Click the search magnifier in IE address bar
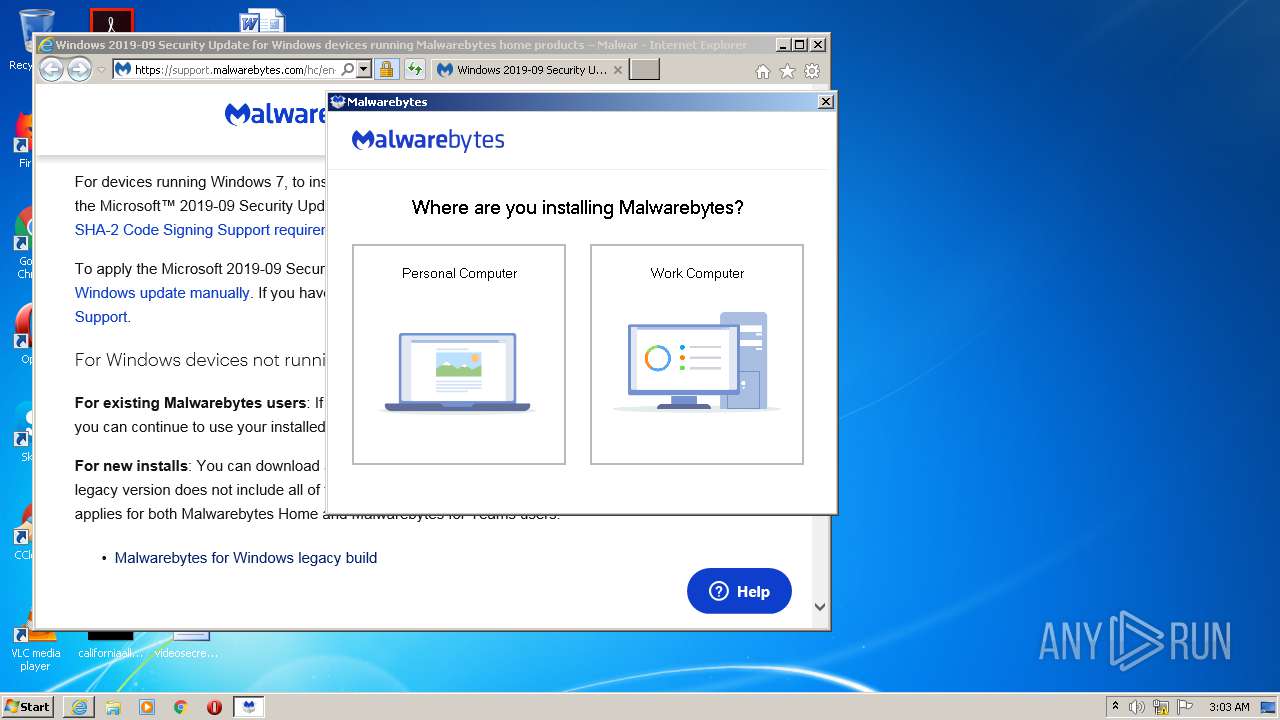This screenshot has width=1280, height=720. [x=348, y=70]
